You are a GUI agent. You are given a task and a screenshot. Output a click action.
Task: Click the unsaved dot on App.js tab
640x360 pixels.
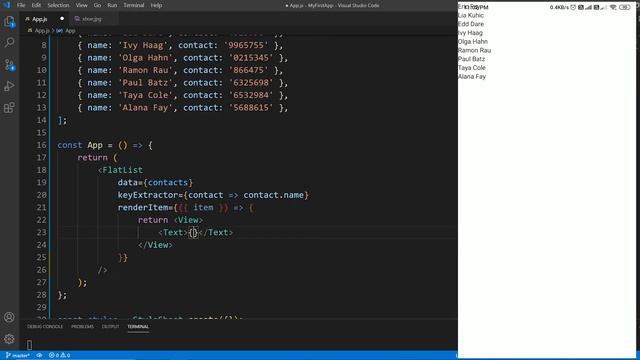pyautogui.click(x=62, y=18)
